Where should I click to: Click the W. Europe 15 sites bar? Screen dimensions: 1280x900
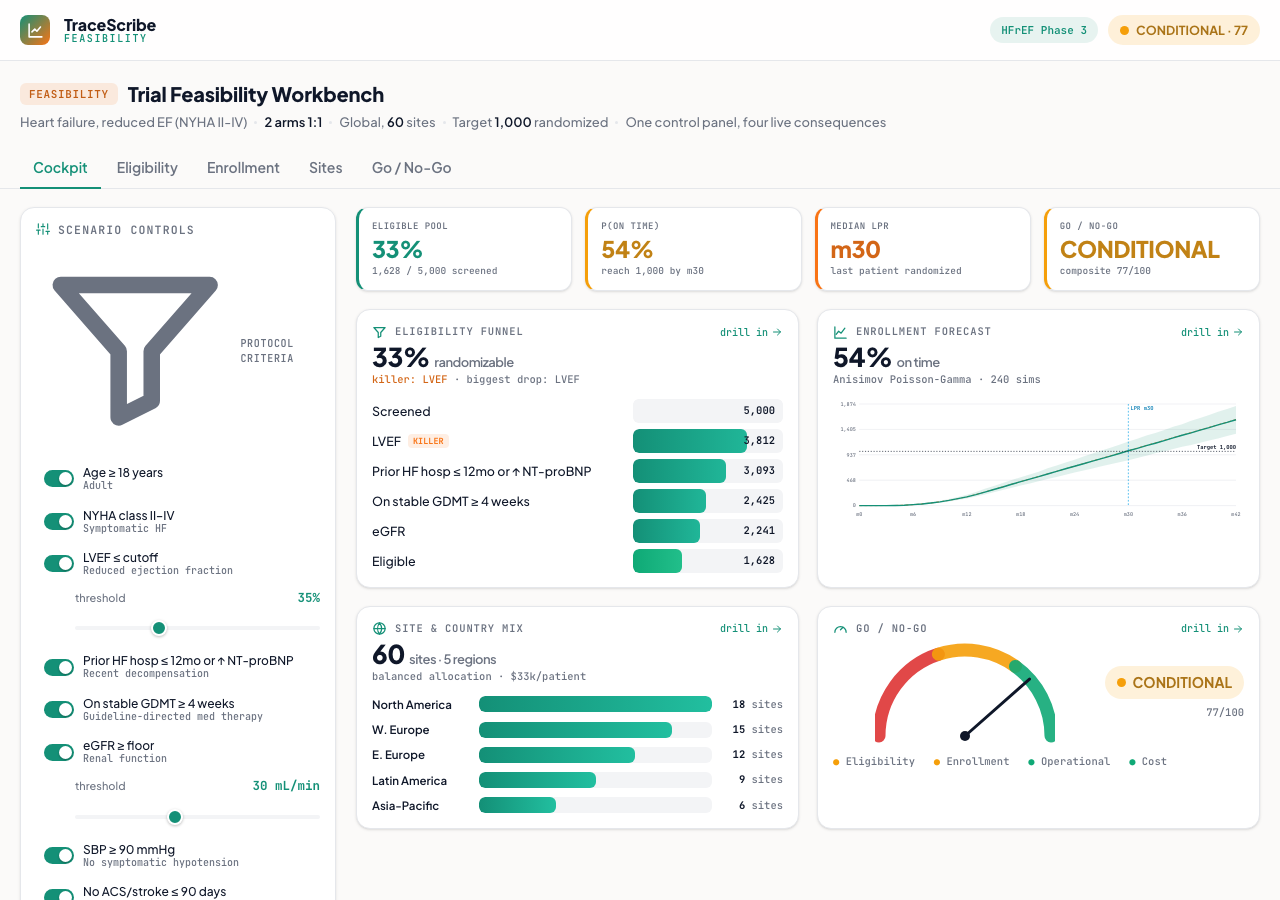(x=576, y=730)
